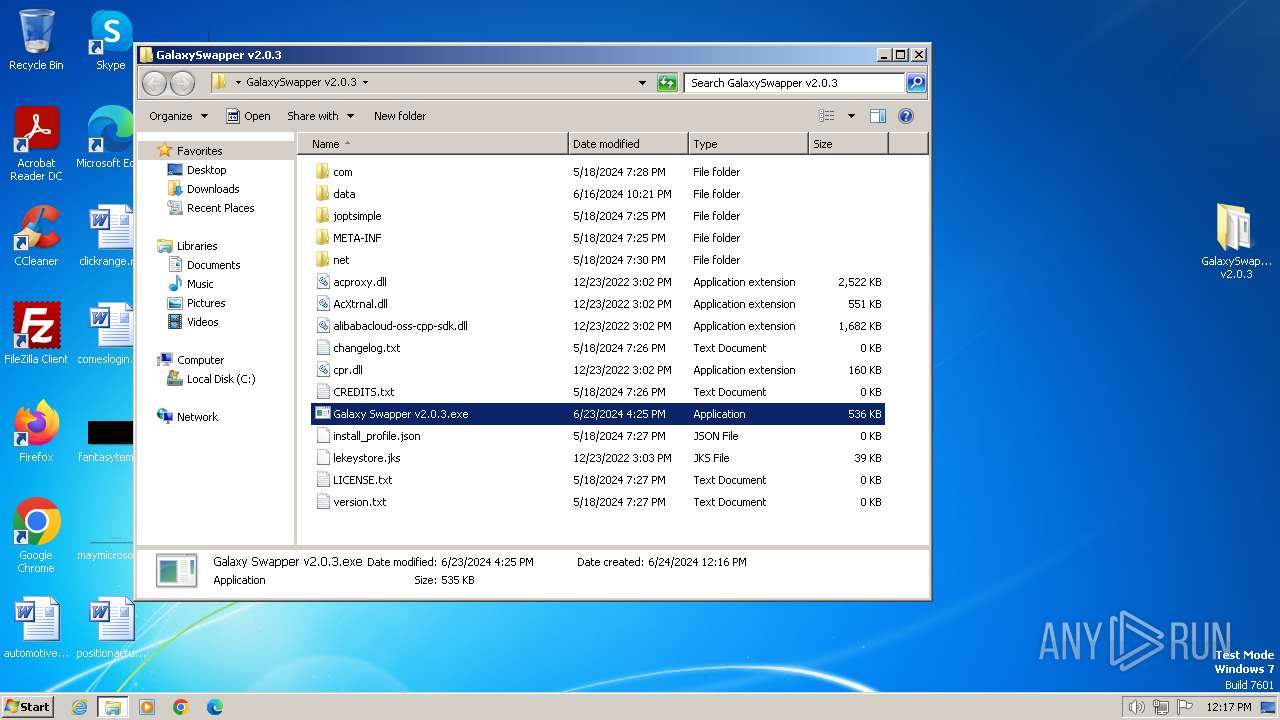The image size is (1280, 720).
Task: Sort by Date modified column header
Action: click(x=628, y=144)
